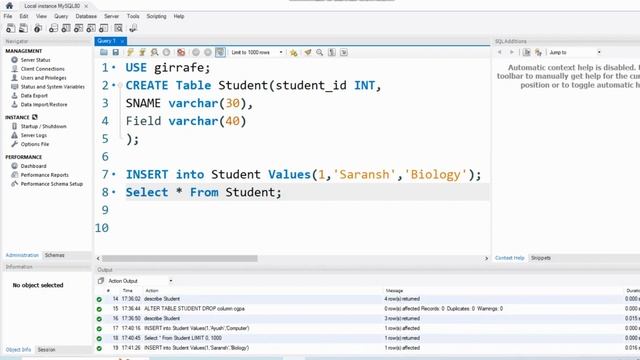Open the Database menu

pos(86,16)
